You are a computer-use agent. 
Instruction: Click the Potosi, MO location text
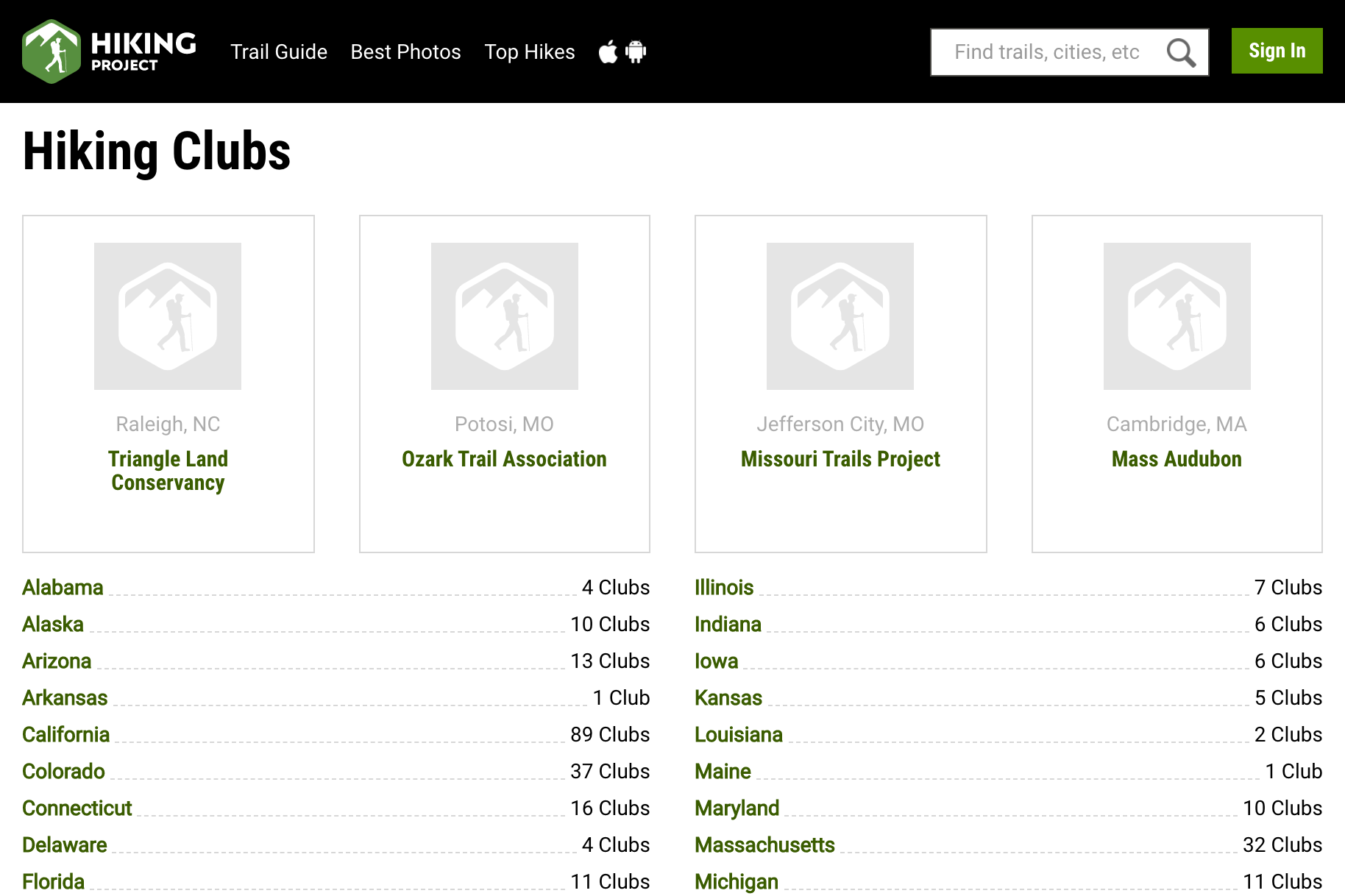tap(505, 424)
